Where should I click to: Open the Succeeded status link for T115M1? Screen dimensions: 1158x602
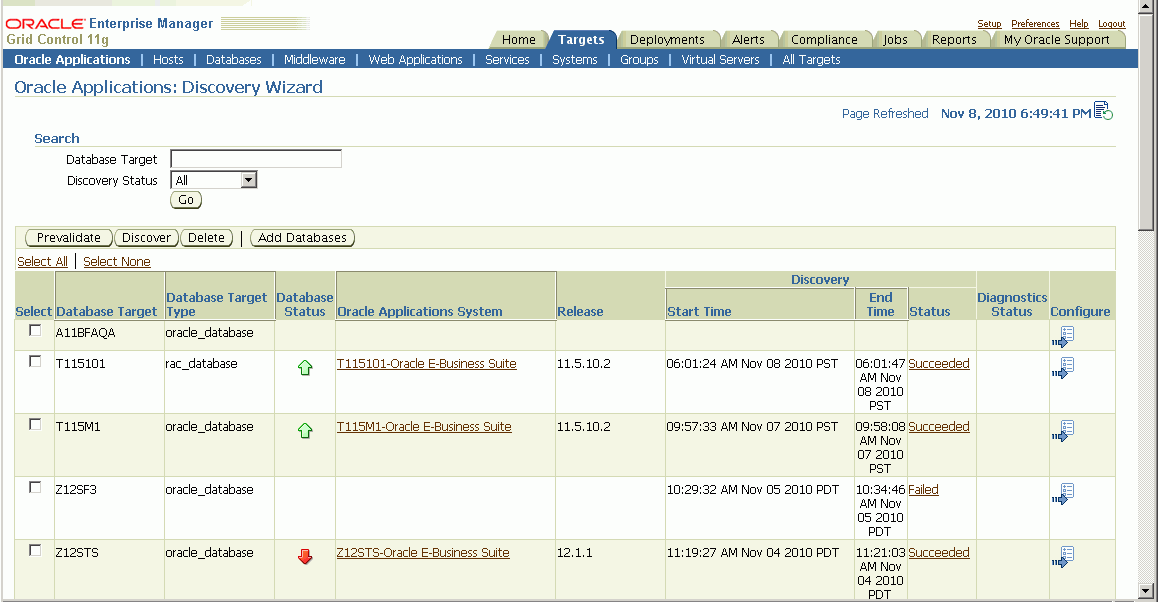pyautogui.click(x=939, y=426)
